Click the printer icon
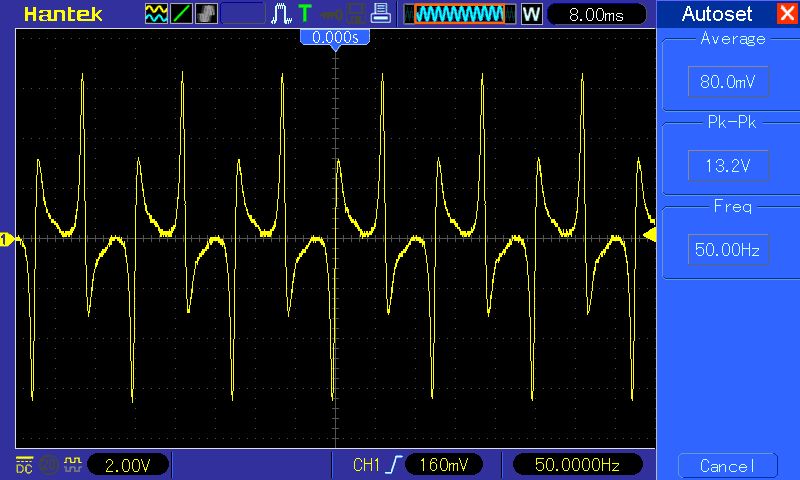The image size is (800, 480). point(381,13)
